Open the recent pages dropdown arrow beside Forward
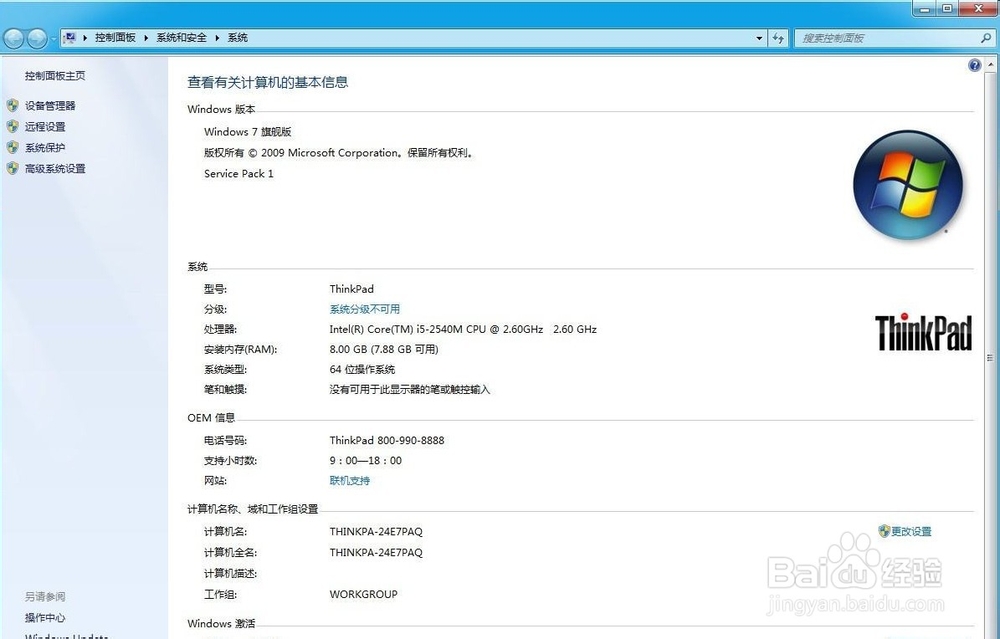1000x639 pixels. (x=53, y=39)
